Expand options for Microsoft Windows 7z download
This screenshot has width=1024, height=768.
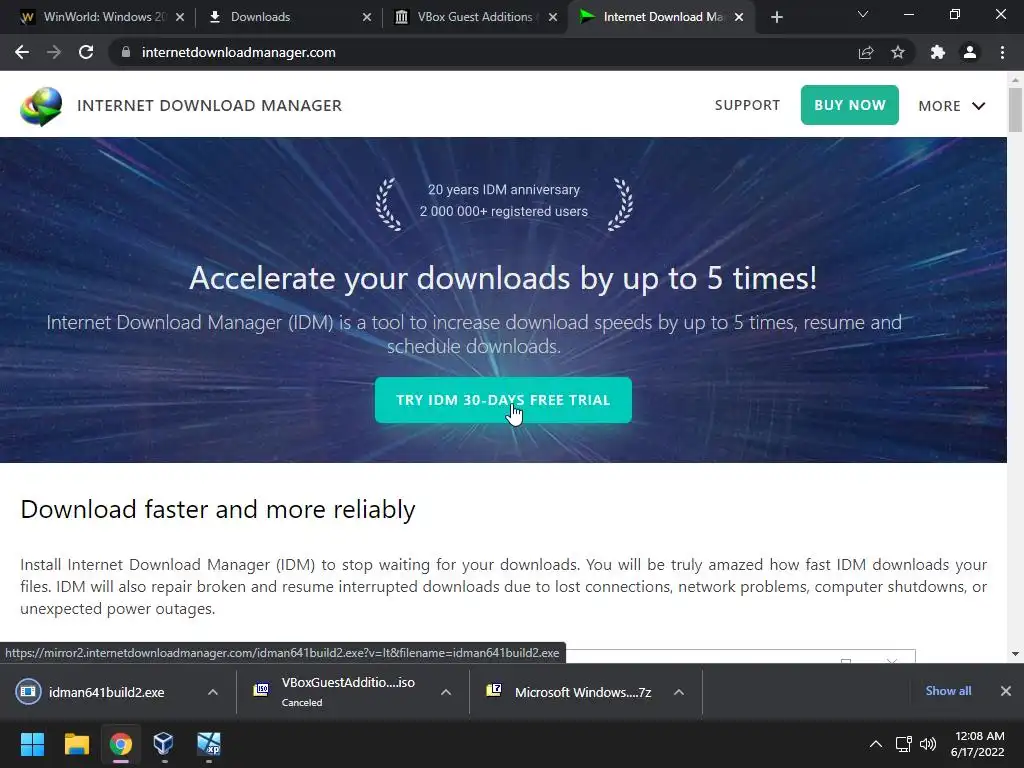(679, 692)
